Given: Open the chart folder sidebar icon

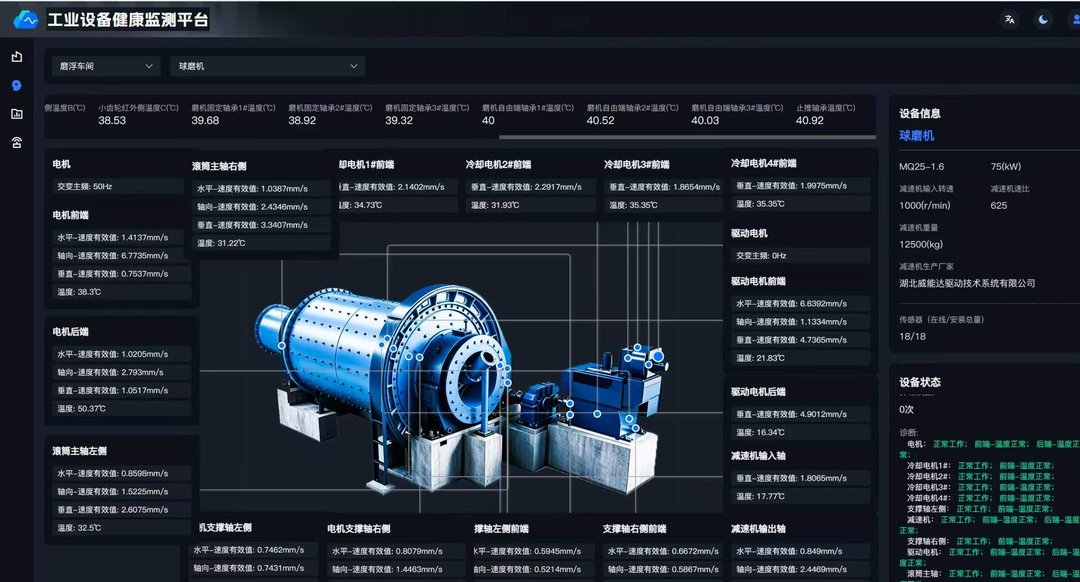Looking at the screenshot, I should click(x=17, y=114).
